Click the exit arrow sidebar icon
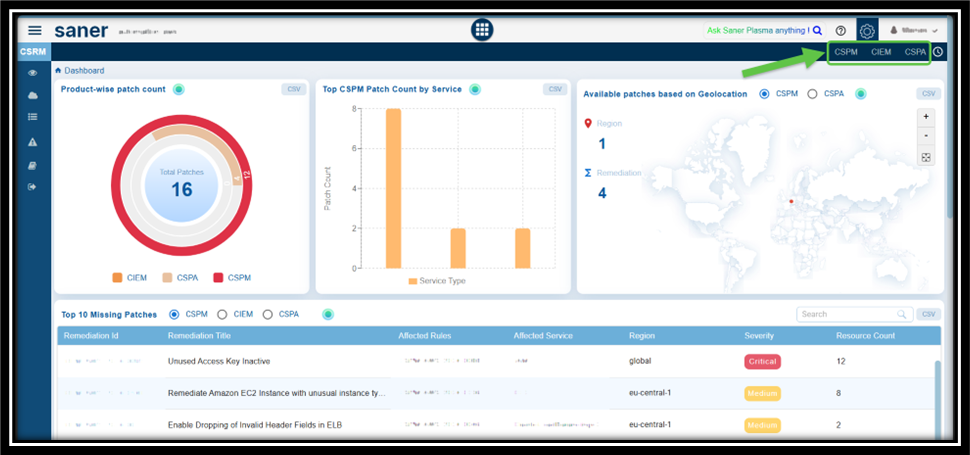 [33, 187]
